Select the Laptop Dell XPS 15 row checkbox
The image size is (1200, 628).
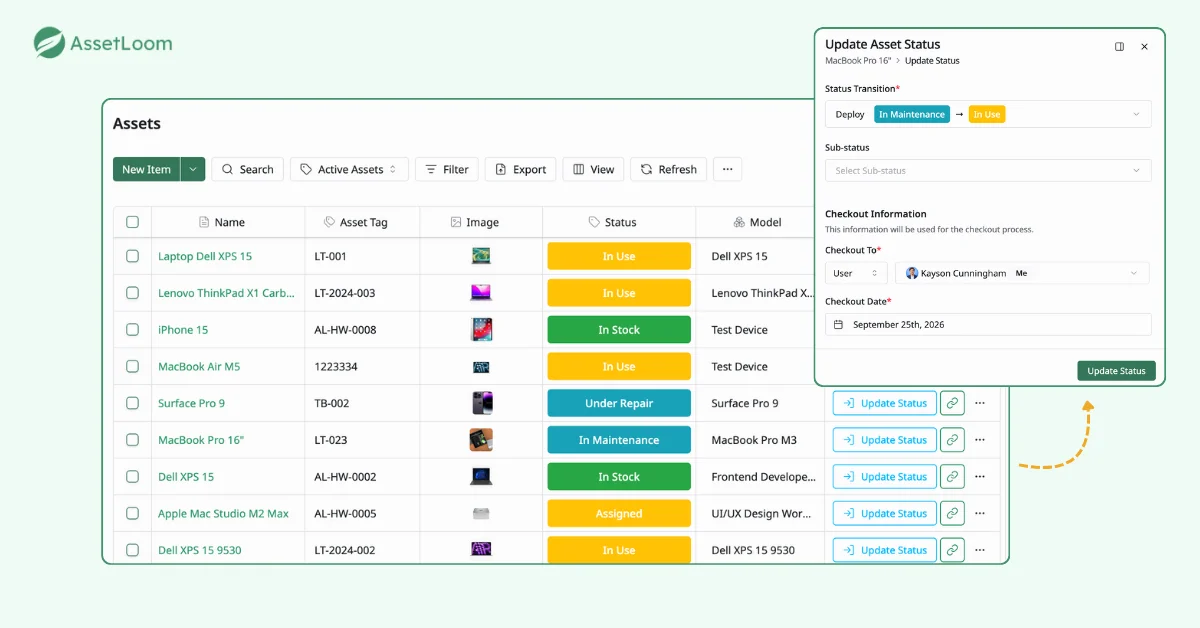[132, 256]
